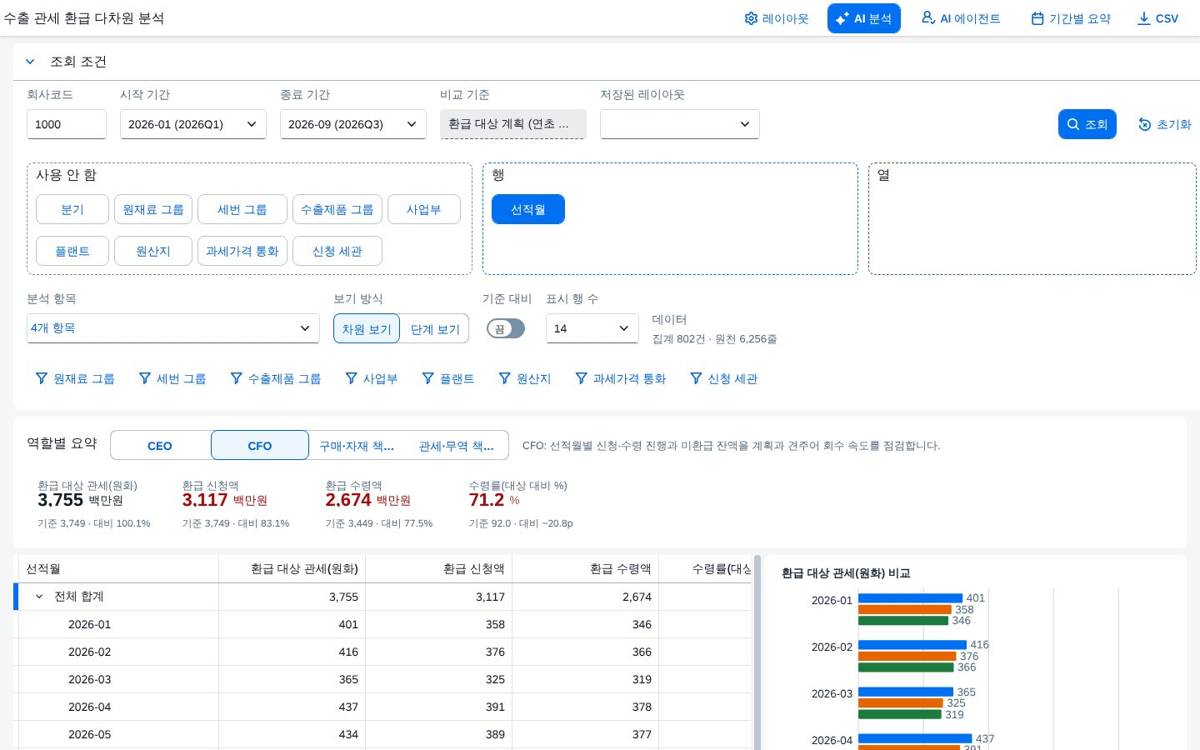Viewport: 1200px width, 750px height.
Task: Select the 2026-05 table row
Action: (384, 735)
